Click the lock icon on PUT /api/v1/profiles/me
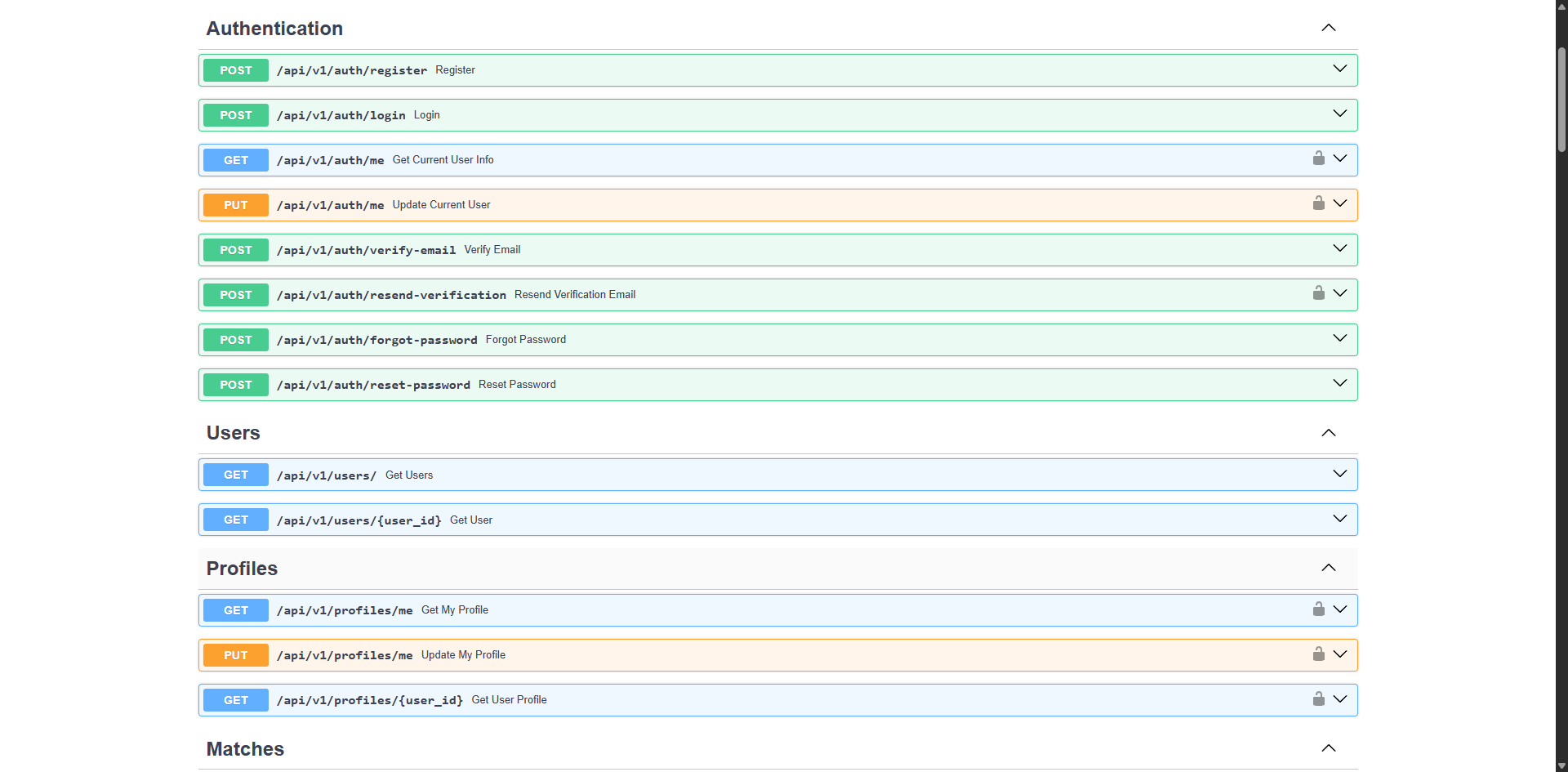 [x=1318, y=654]
